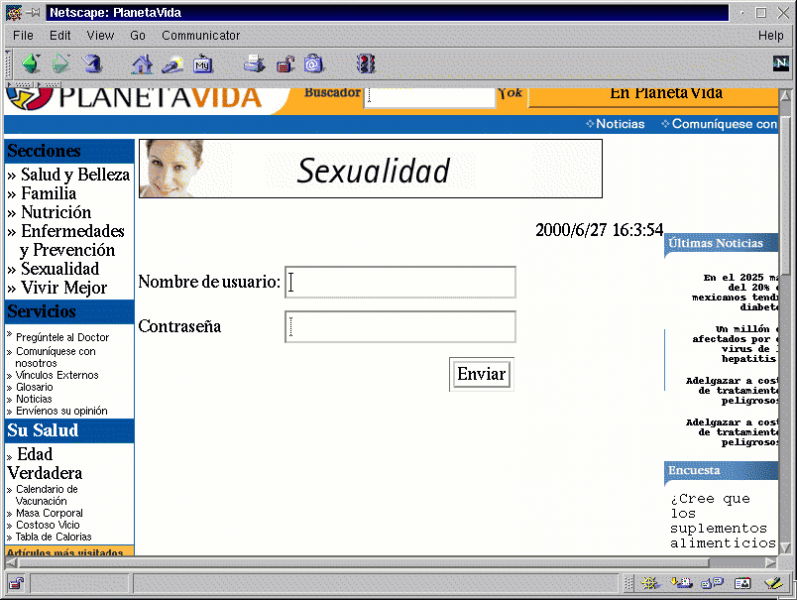Screen dimensions: 797x600
Task: Open the File menu
Action: coord(23,35)
